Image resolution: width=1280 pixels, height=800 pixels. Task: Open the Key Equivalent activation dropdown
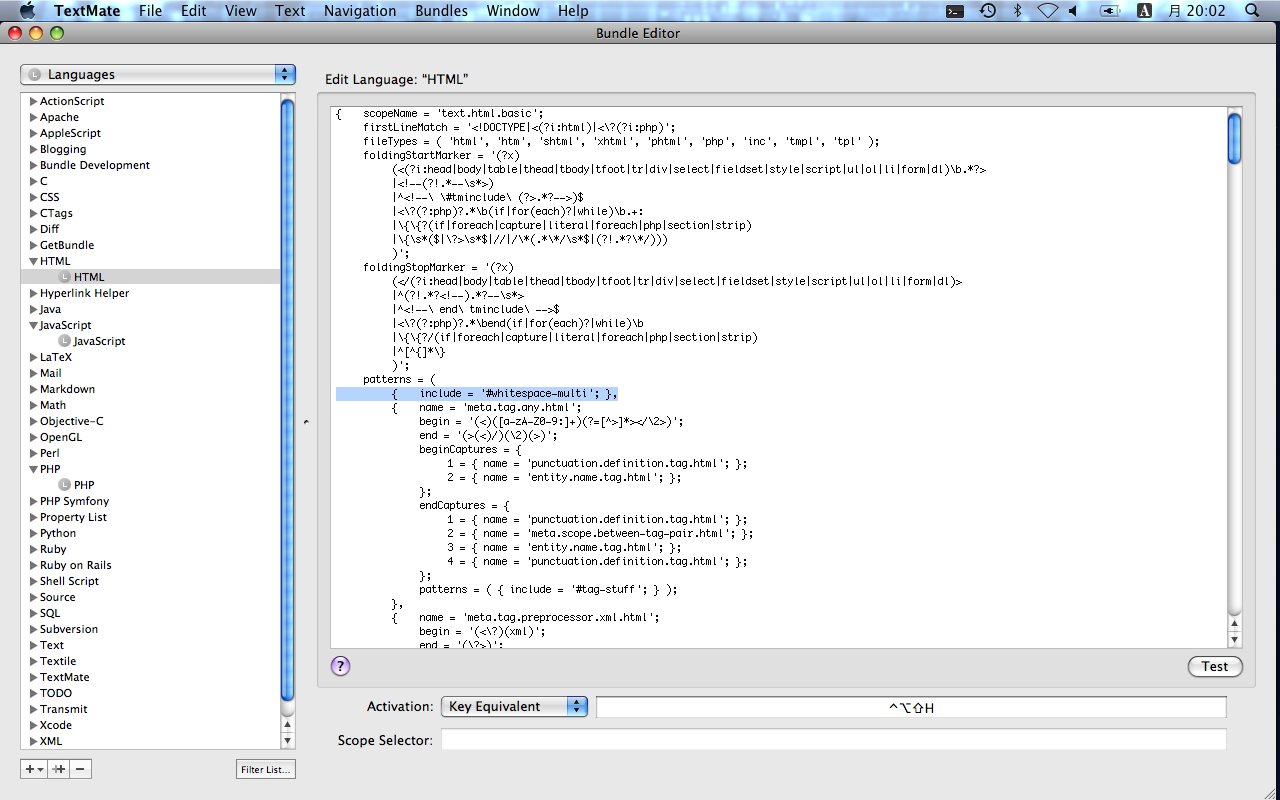(x=514, y=707)
